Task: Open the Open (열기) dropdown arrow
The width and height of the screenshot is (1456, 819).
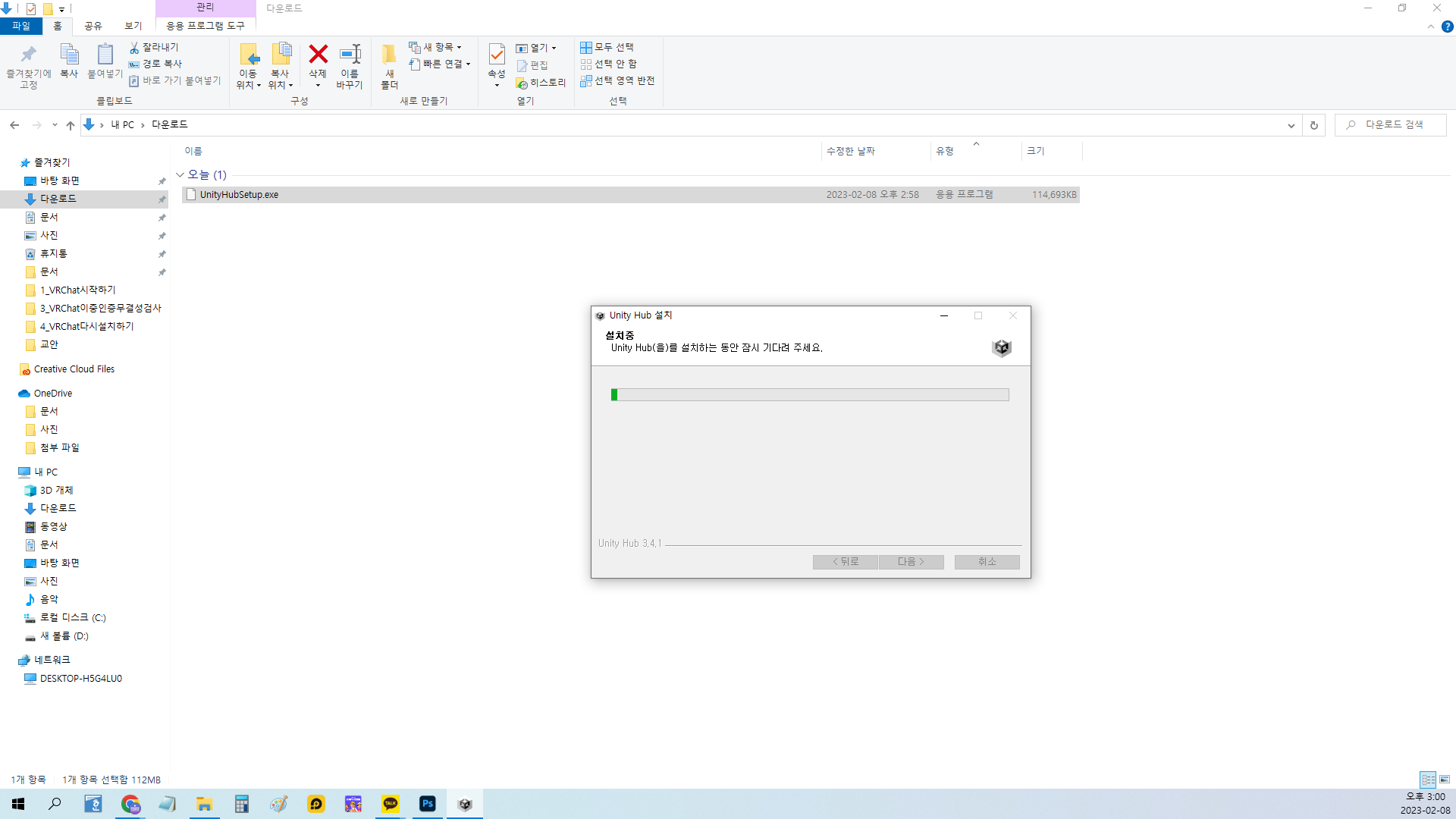Action: pyautogui.click(x=554, y=48)
